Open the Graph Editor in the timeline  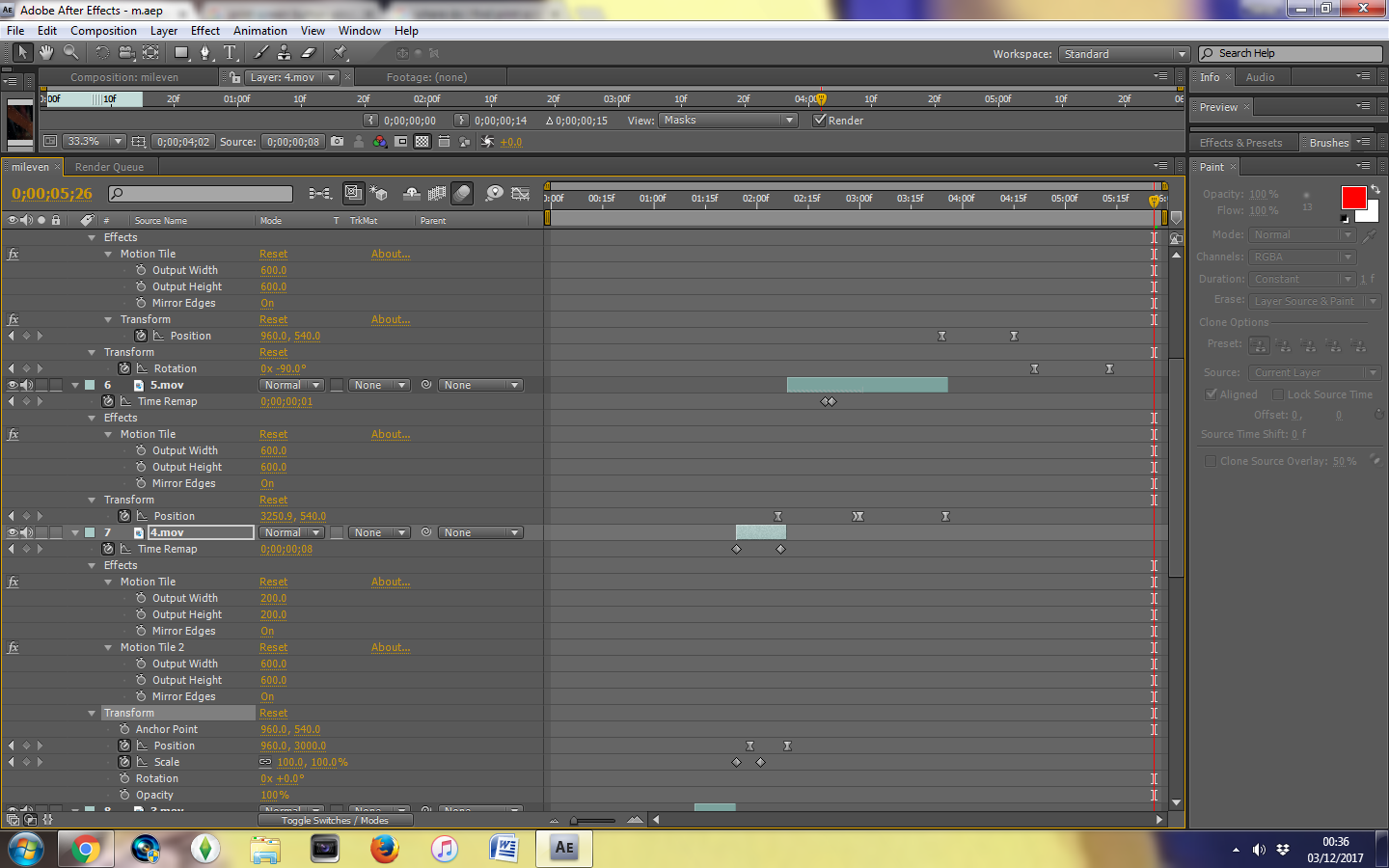tap(520, 193)
